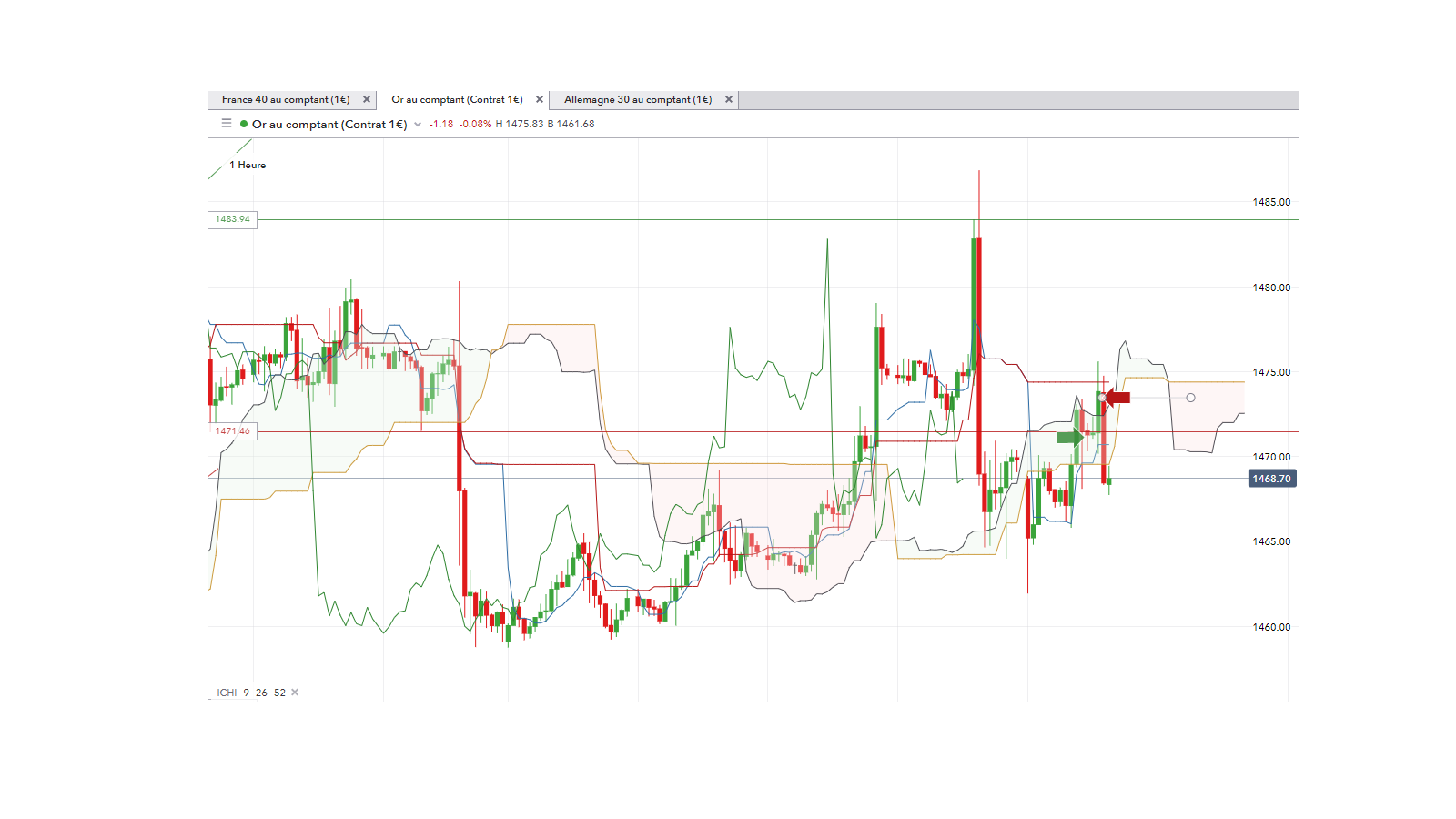
Task: Click the current price tag 1468.70
Action: tap(1272, 479)
